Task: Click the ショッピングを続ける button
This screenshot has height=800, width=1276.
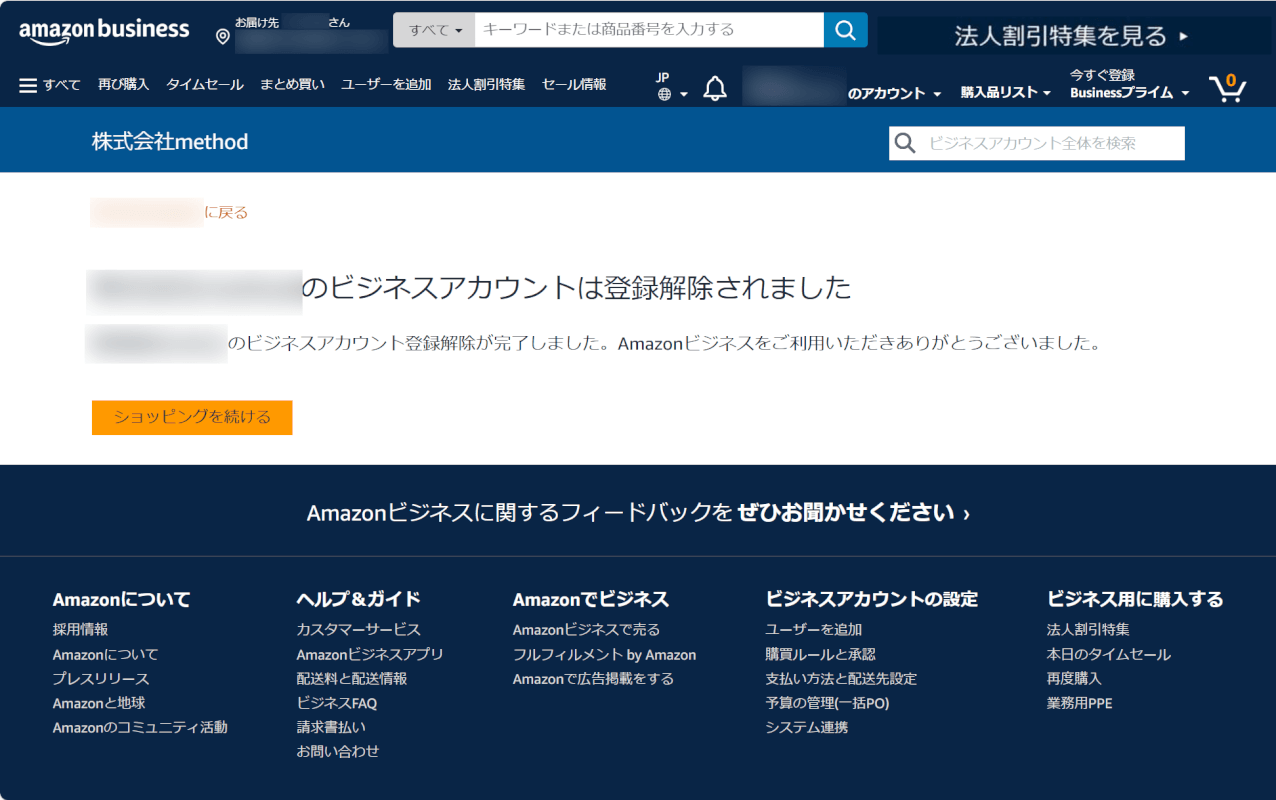Action: (x=192, y=418)
